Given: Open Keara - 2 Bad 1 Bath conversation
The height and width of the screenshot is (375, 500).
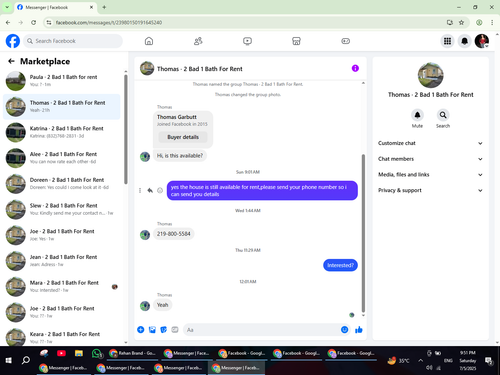Looking at the screenshot, I should pos(62,337).
